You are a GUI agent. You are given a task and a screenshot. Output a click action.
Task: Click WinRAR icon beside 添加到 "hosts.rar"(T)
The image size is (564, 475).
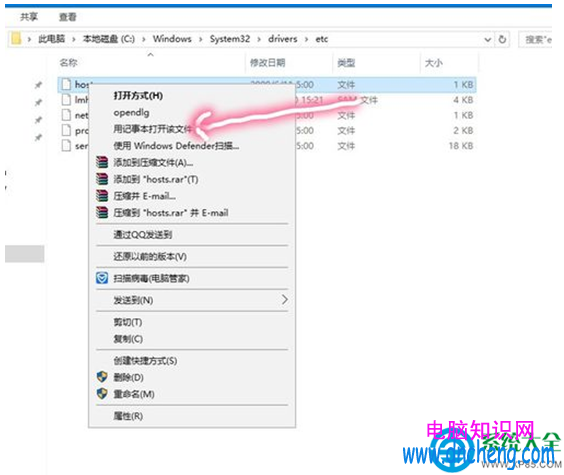click(x=102, y=179)
